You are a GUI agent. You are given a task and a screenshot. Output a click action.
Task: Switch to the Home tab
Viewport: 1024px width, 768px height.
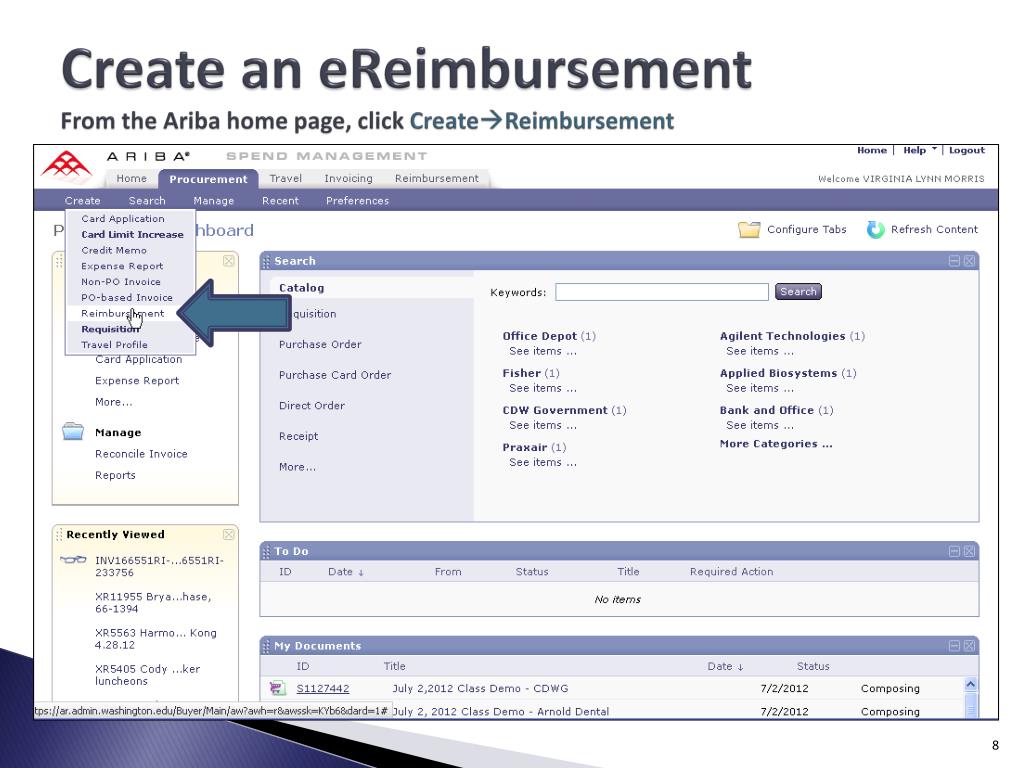pyautogui.click(x=131, y=178)
